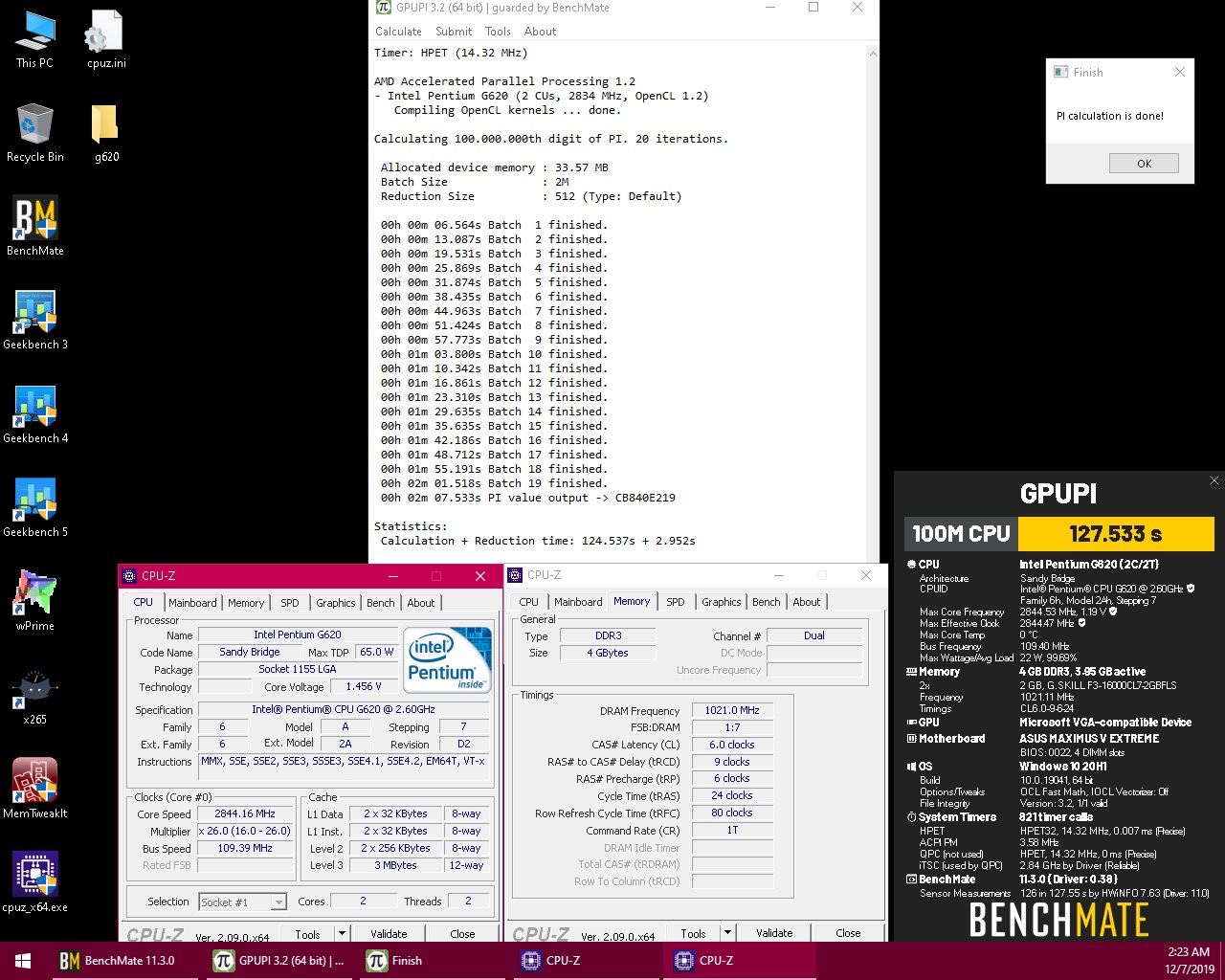Switch to Bench tab in left CPU-Z
Viewport: 1225px width, 980px height.
tap(381, 603)
